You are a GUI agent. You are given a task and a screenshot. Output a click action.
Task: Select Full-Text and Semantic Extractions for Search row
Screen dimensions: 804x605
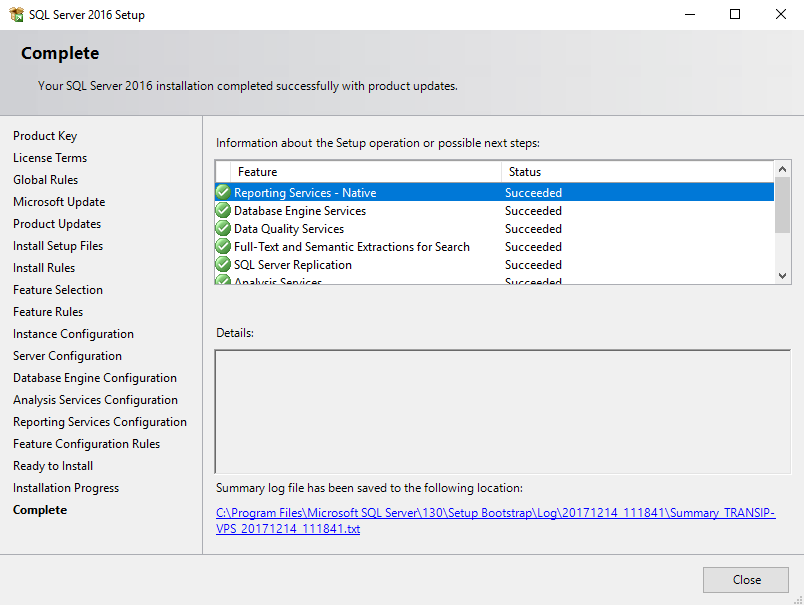coord(494,246)
